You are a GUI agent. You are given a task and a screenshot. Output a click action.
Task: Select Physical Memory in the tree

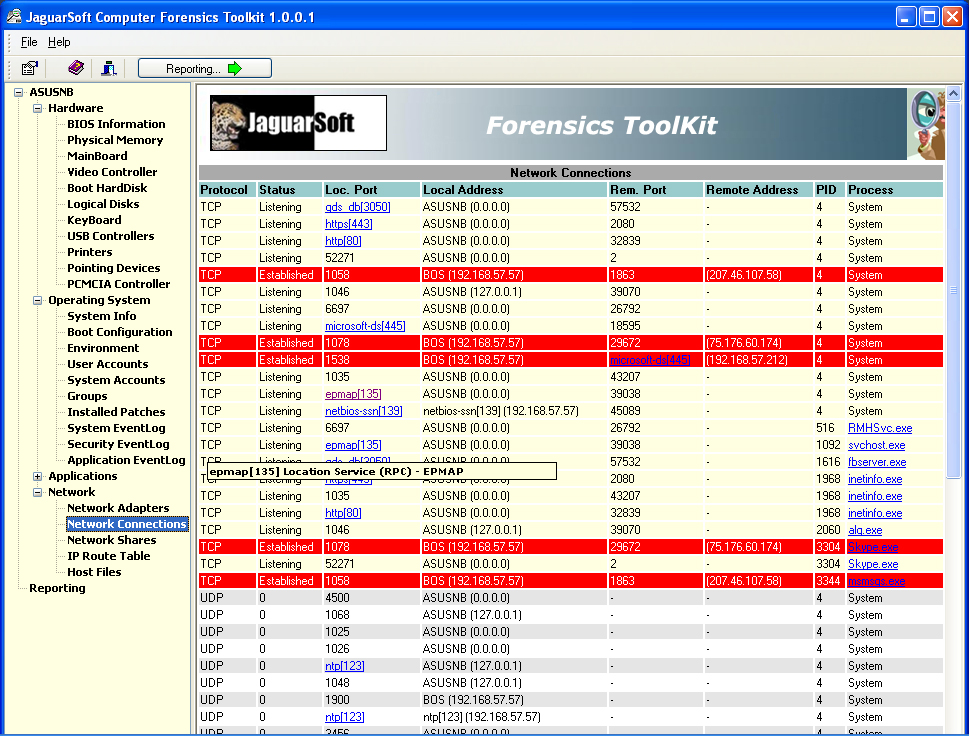click(x=115, y=140)
